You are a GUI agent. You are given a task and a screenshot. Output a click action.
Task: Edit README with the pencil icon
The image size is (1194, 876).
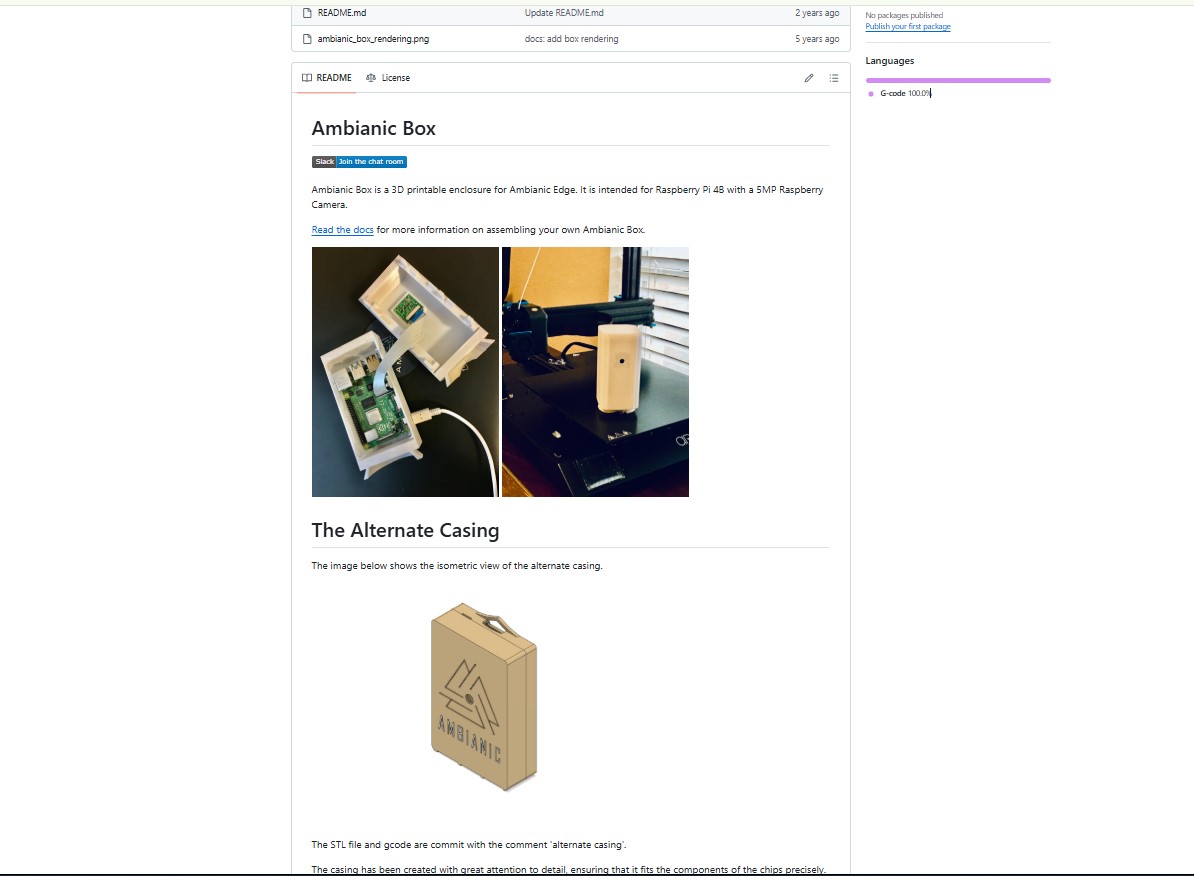(809, 78)
